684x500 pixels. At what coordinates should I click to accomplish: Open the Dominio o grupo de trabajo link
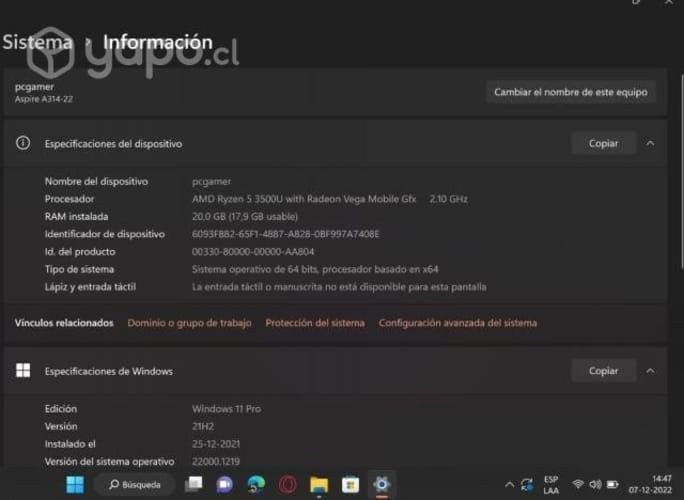coord(189,323)
